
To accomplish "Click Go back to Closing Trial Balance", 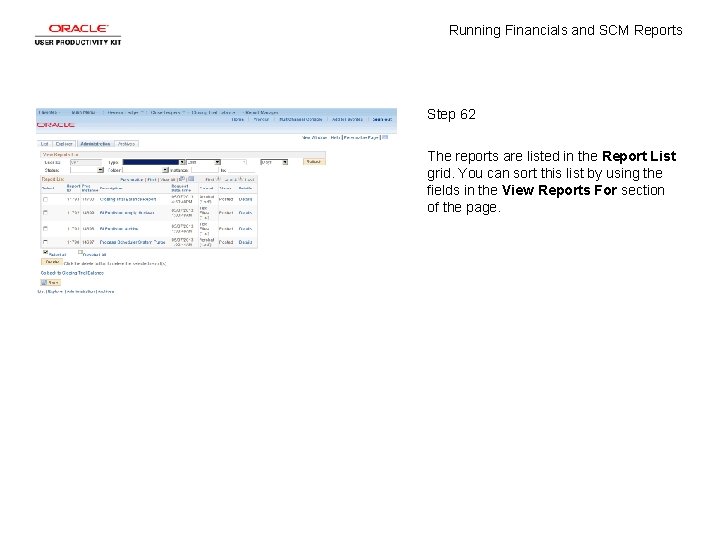I will [x=72, y=273].
